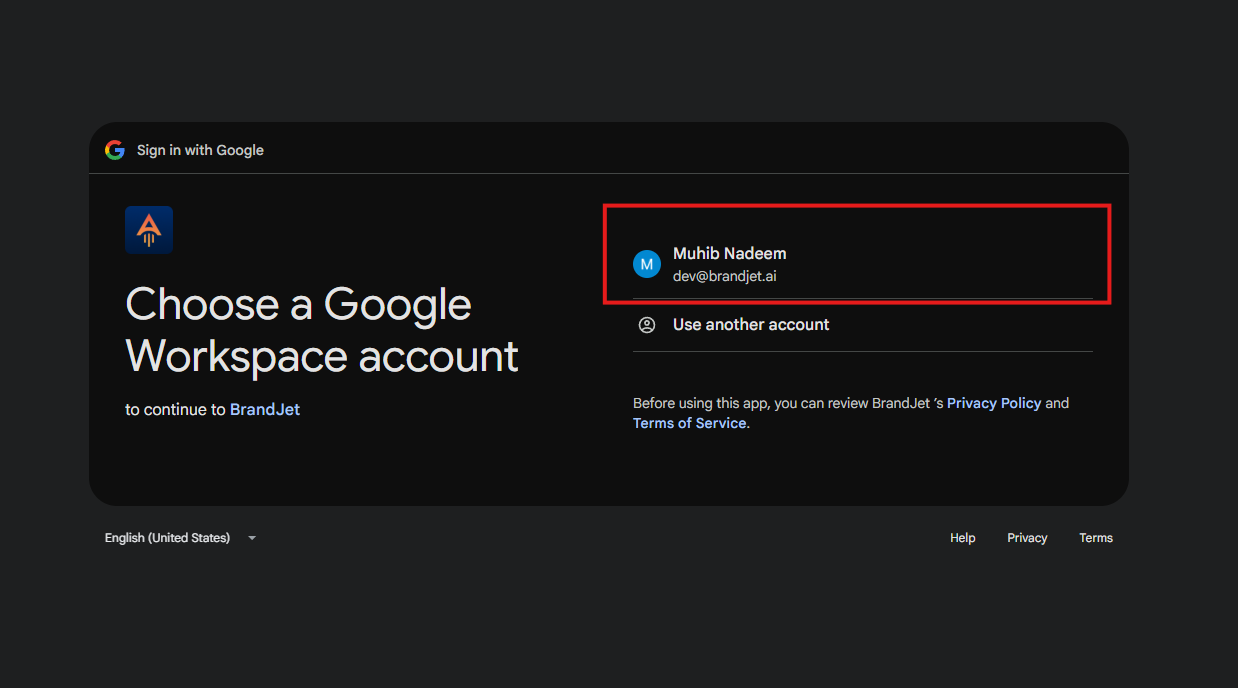The image size is (1238, 688).
Task: Select the Muhib Nadeem account
Action: click(862, 264)
